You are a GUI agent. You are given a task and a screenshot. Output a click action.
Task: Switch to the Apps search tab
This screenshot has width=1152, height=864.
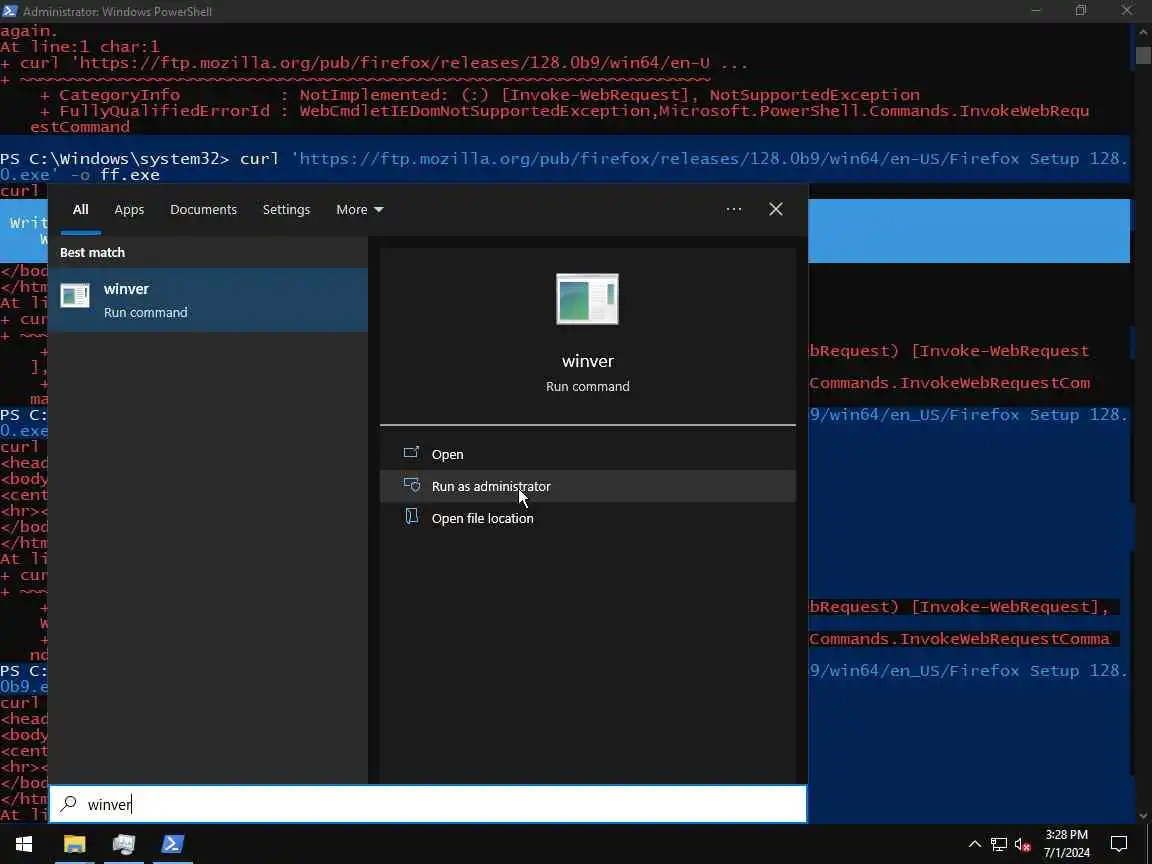(129, 209)
